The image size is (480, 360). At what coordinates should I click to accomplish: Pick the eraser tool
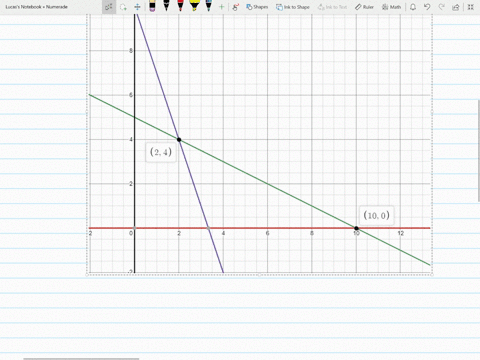[x=152, y=6]
